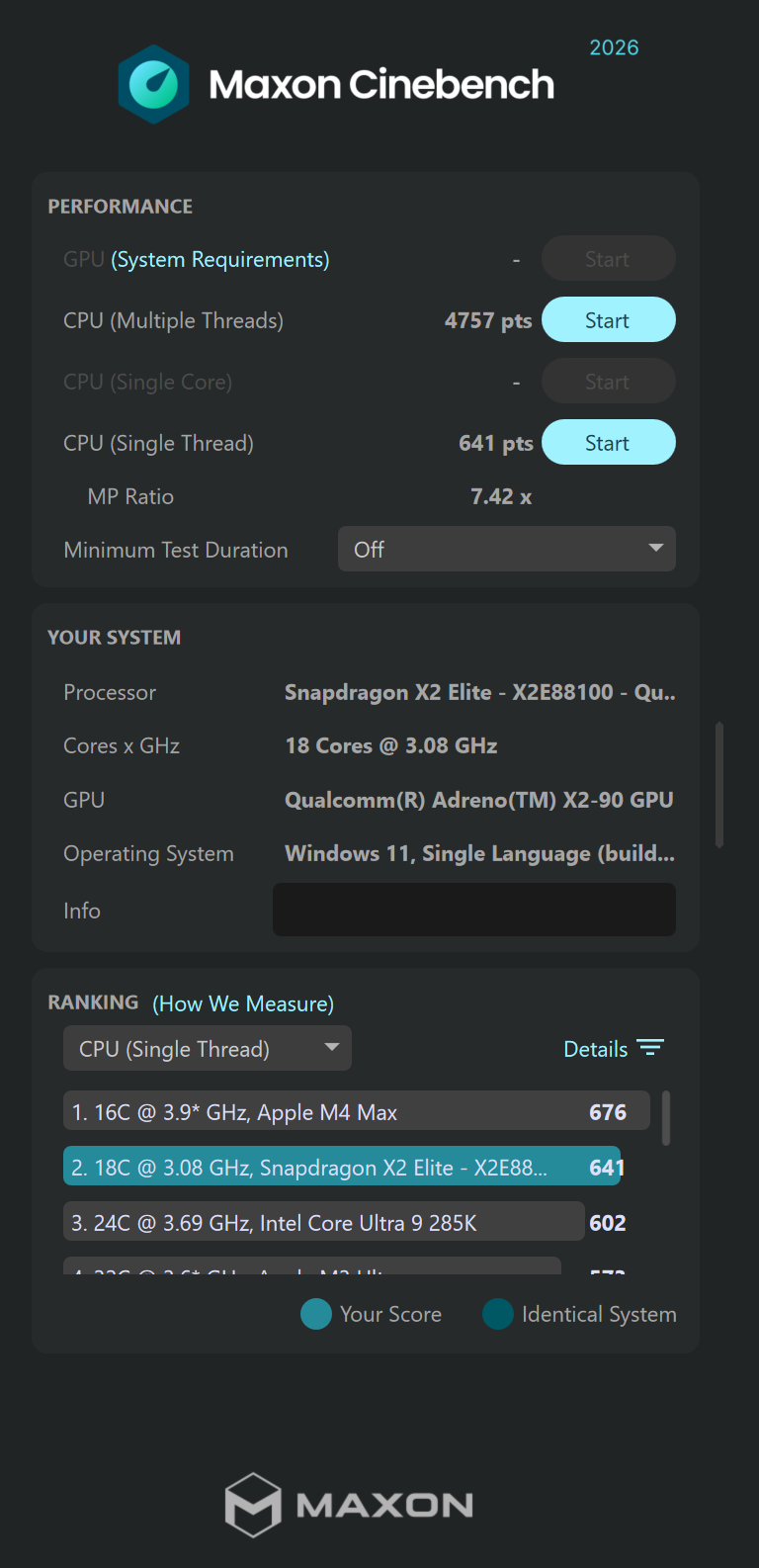Click the Identical System legend circle

click(x=497, y=1314)
